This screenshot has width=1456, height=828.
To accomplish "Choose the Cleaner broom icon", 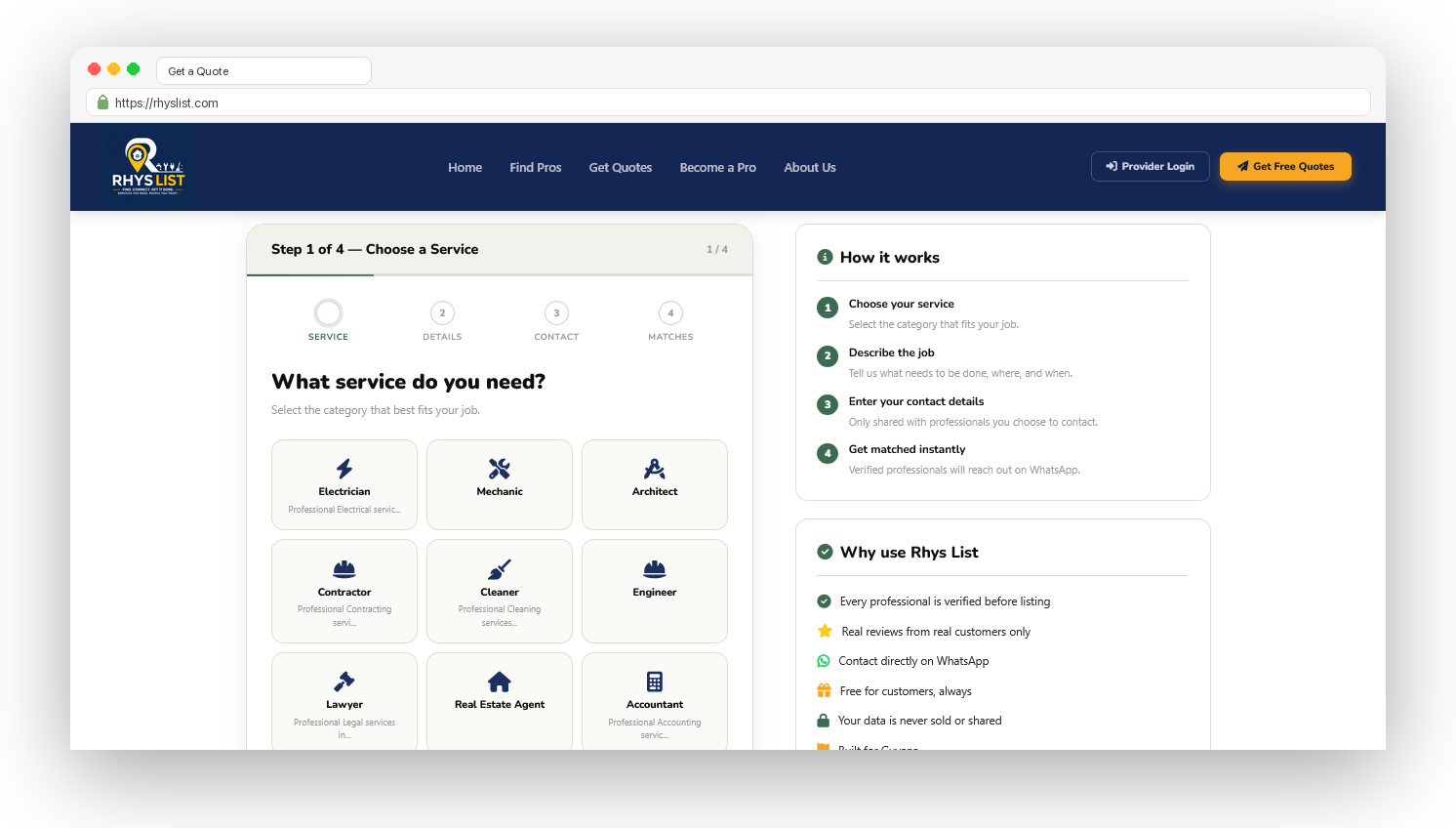I will click(x=500, y=569).
